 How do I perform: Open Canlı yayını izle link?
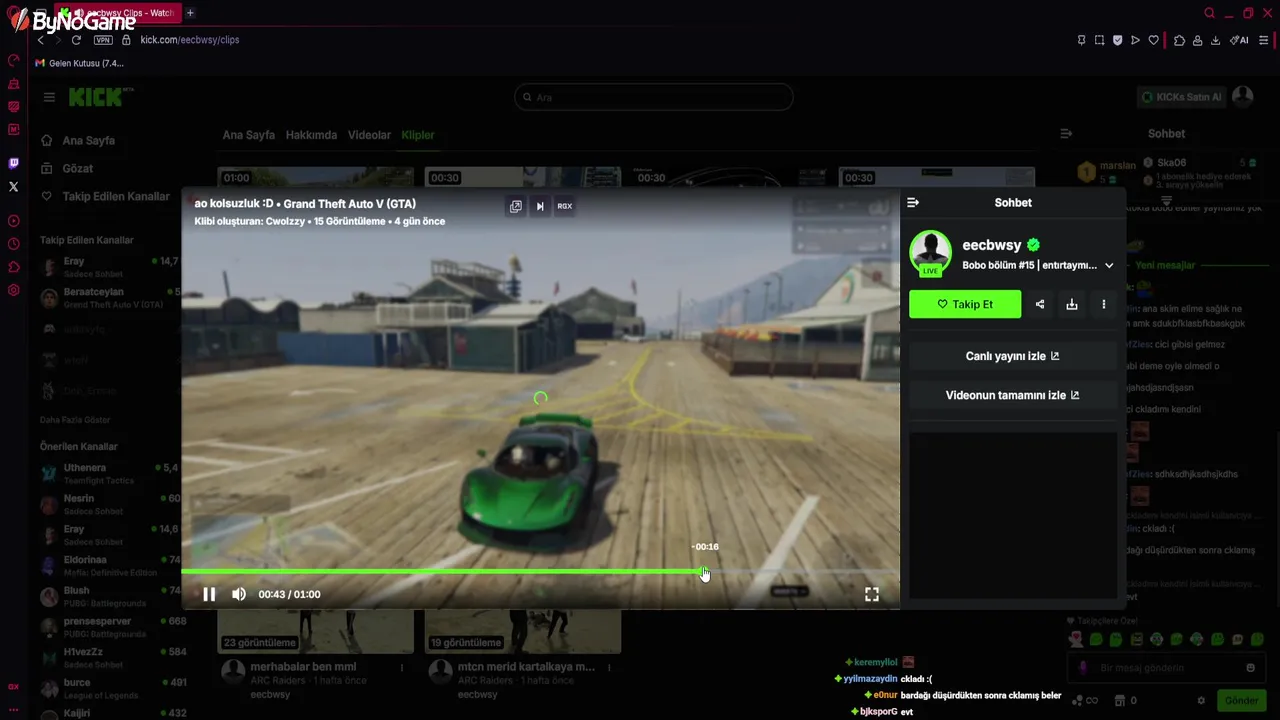tap(1013, 356)
